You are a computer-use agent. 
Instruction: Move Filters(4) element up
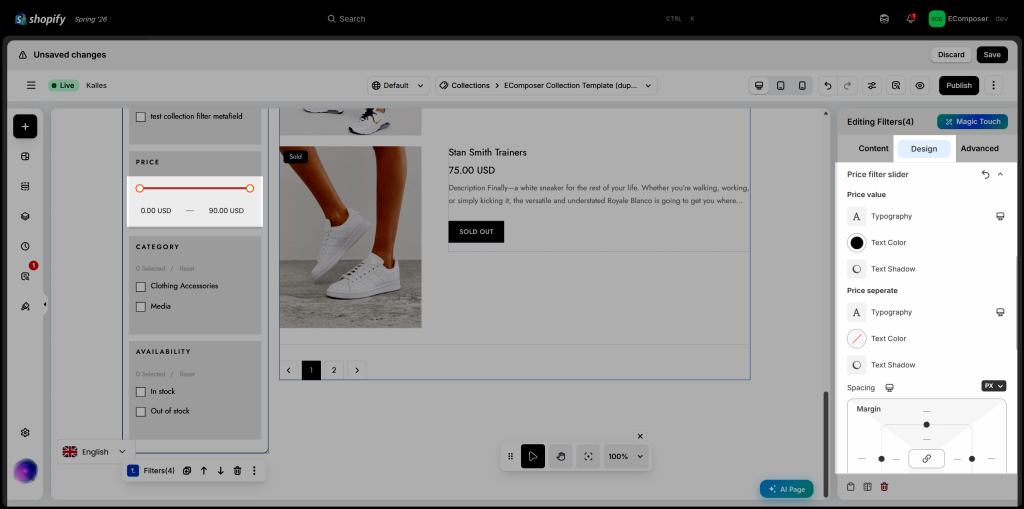click(204, 470)
